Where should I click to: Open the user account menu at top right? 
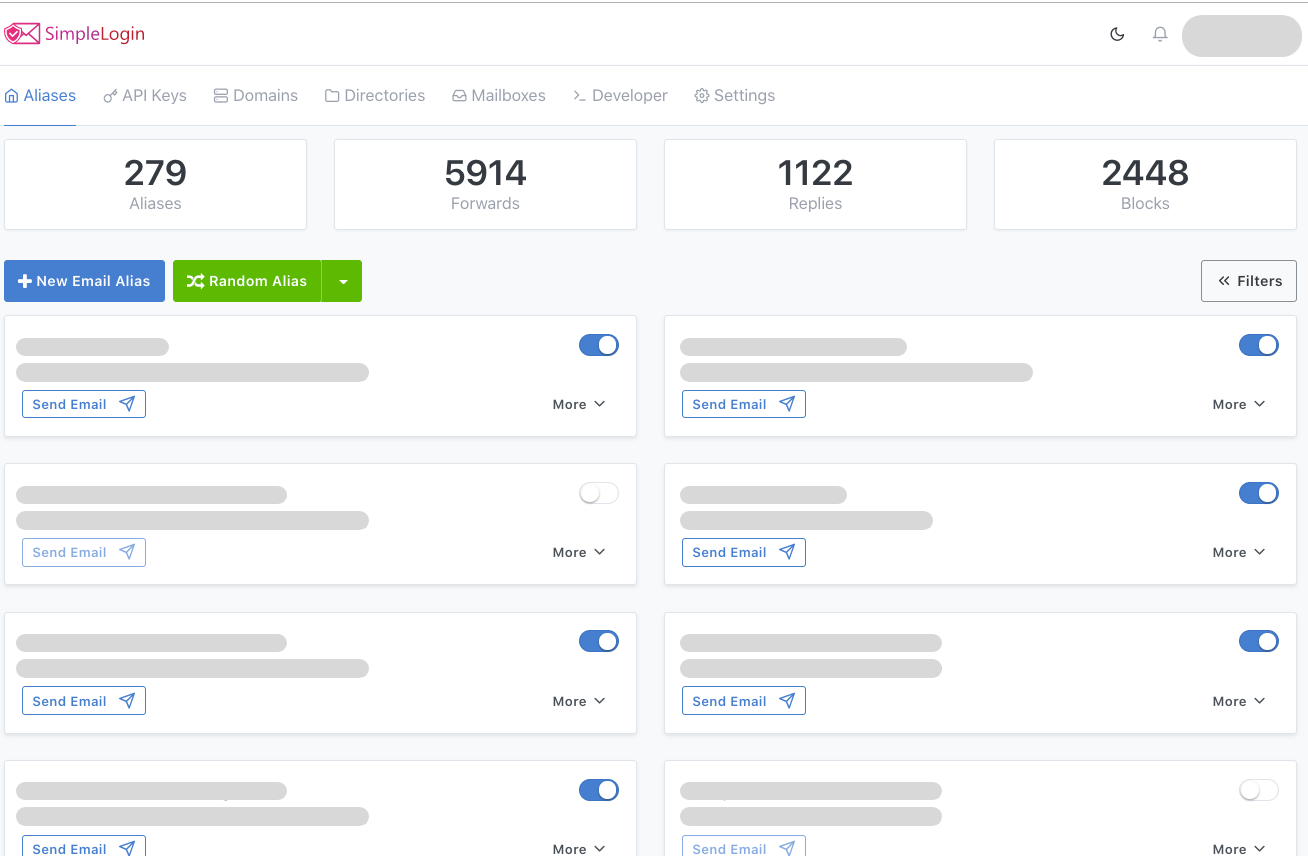(1241, 35)
